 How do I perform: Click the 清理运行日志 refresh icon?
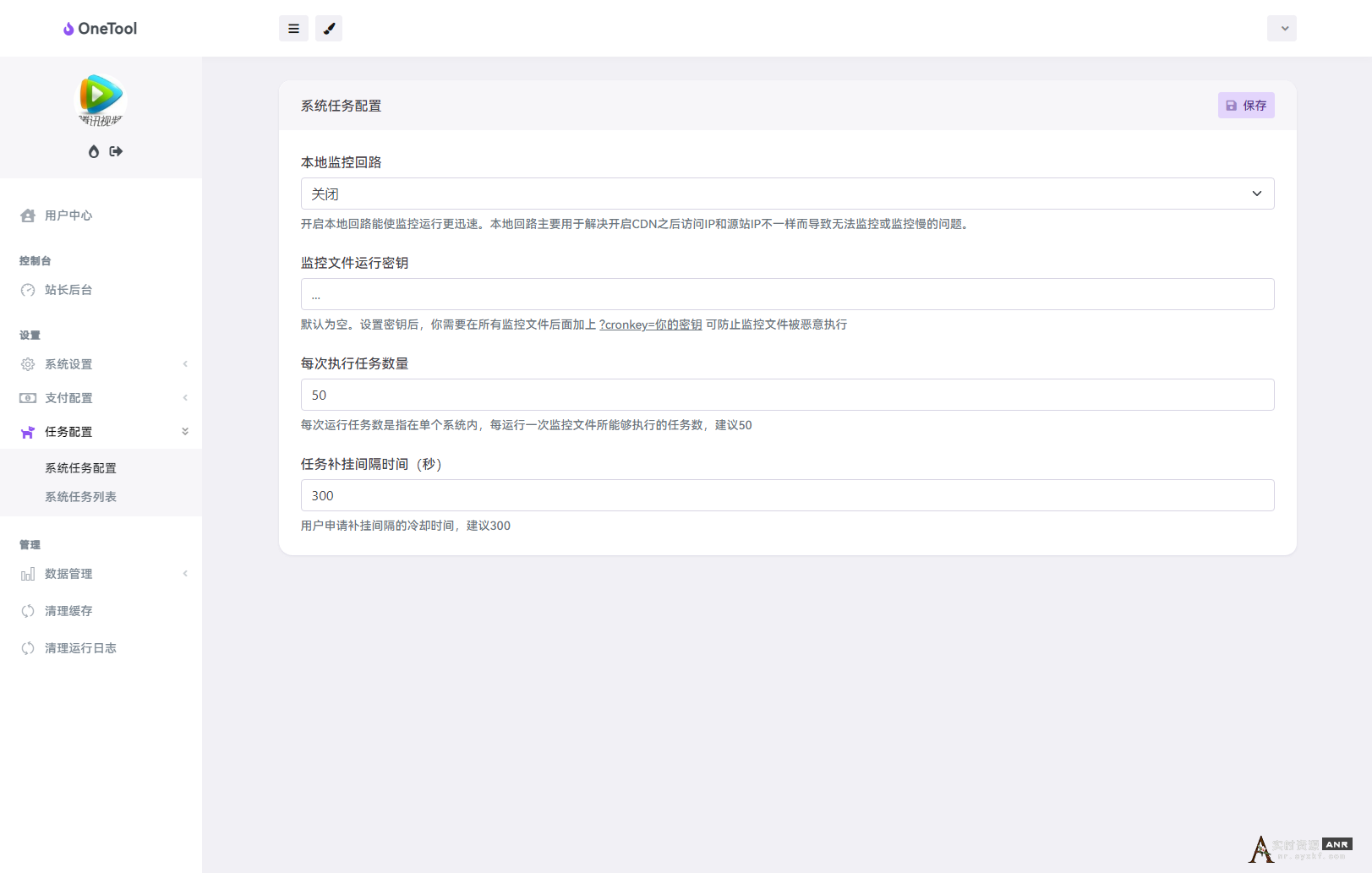(28, 648)
